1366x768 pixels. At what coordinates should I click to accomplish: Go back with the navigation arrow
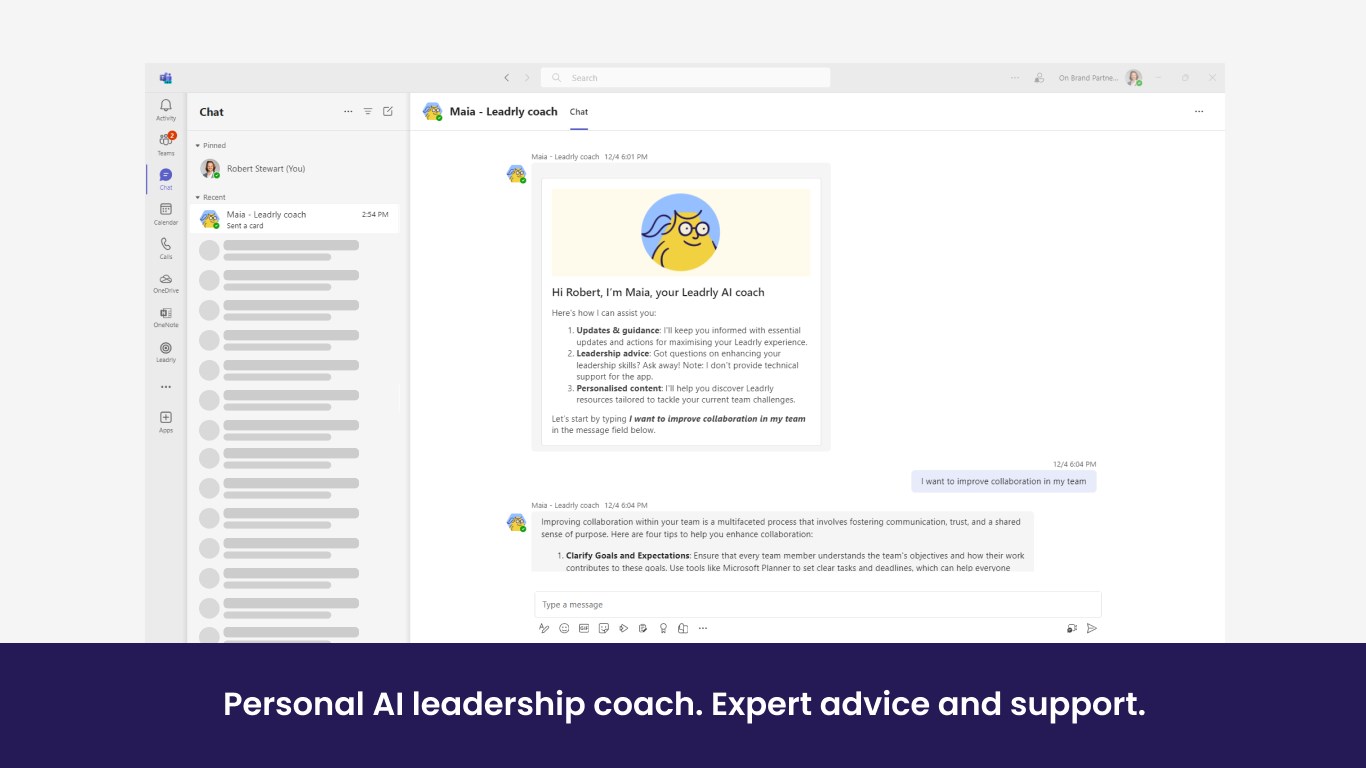coord(506,78)
